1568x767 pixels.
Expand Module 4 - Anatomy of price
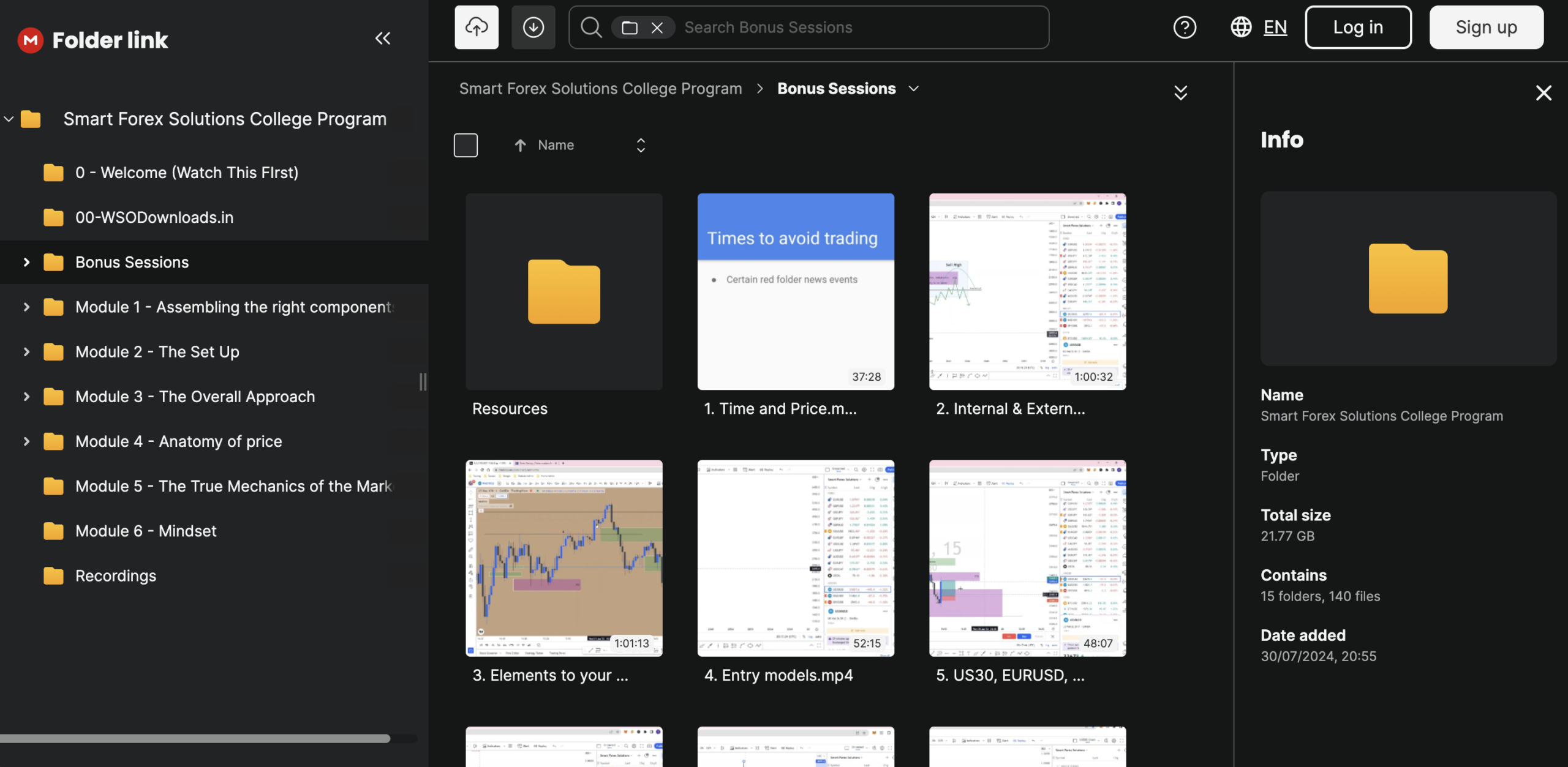(x=26, y=441)
